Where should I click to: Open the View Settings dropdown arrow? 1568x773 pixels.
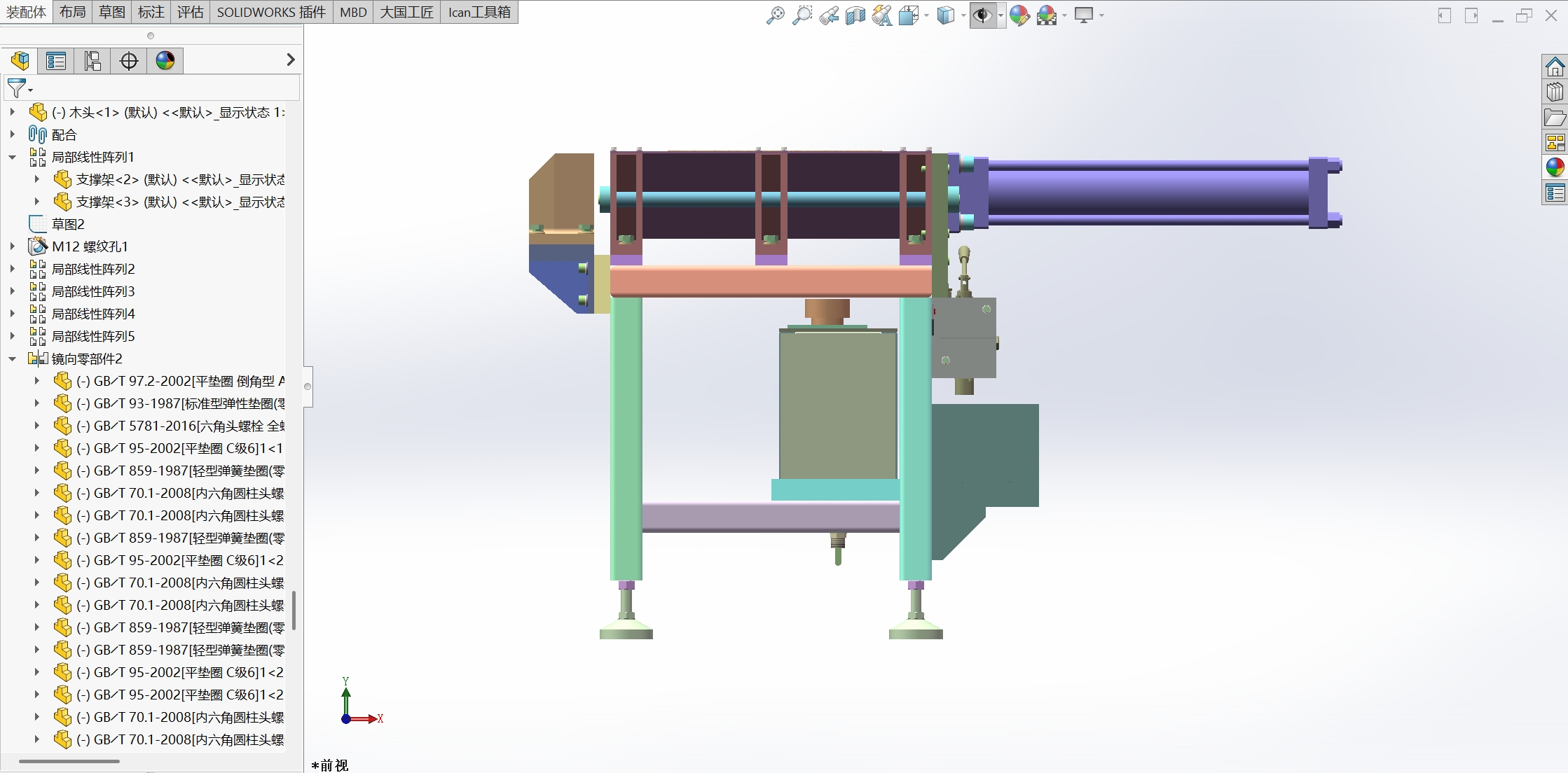click(x=1101, y=15)
